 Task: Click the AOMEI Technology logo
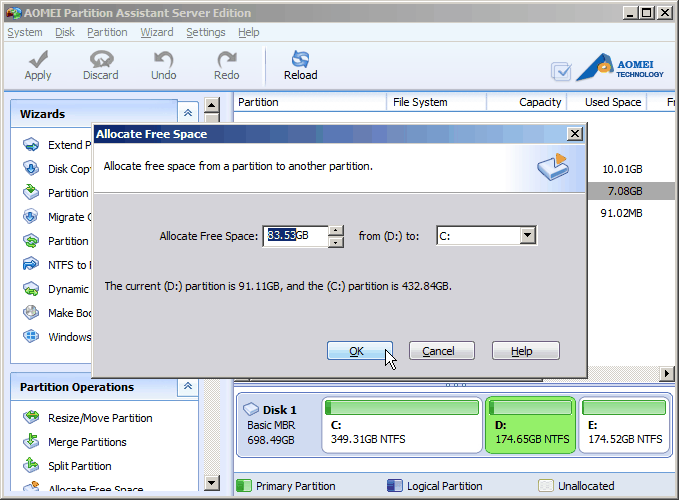pos(620,67)
